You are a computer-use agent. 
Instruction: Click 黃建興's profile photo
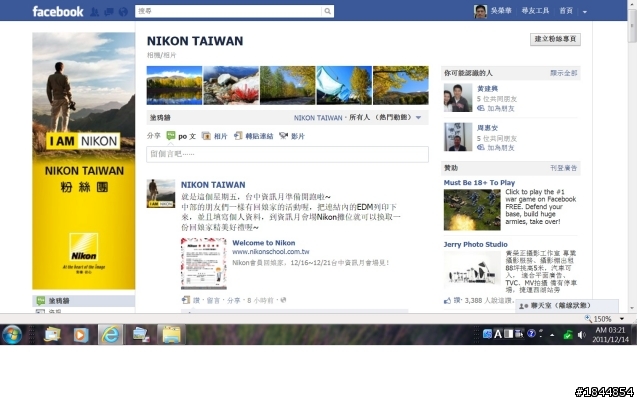tap(458, 98)
